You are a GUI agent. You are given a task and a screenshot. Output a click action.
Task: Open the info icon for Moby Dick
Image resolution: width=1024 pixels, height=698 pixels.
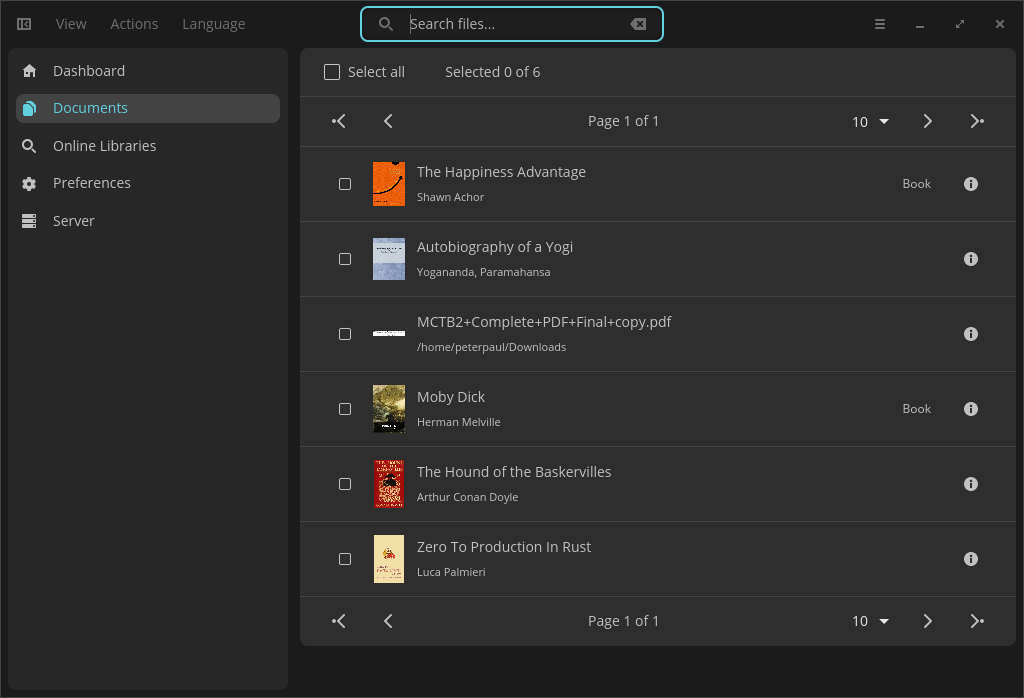(971, 409)
